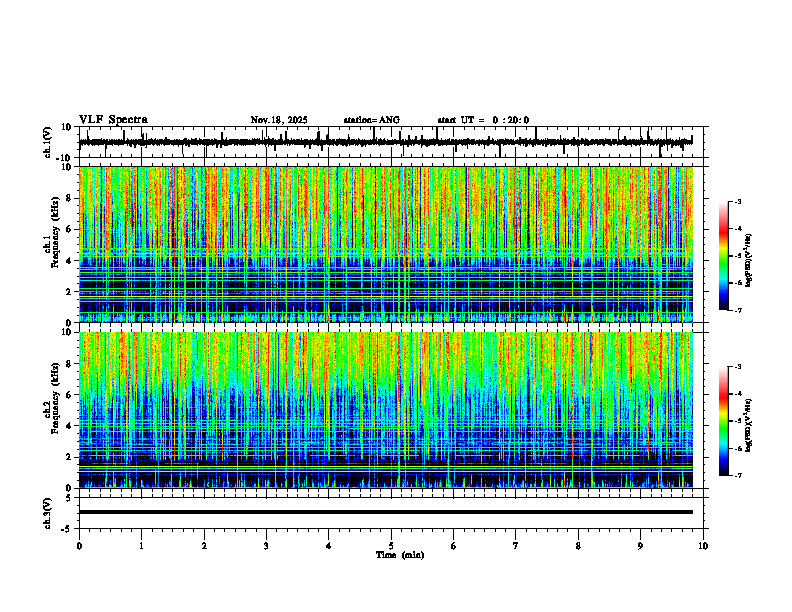Click time axis tick label "5"
The width and height of the screenshot is (792, 612).
(391, 546)
